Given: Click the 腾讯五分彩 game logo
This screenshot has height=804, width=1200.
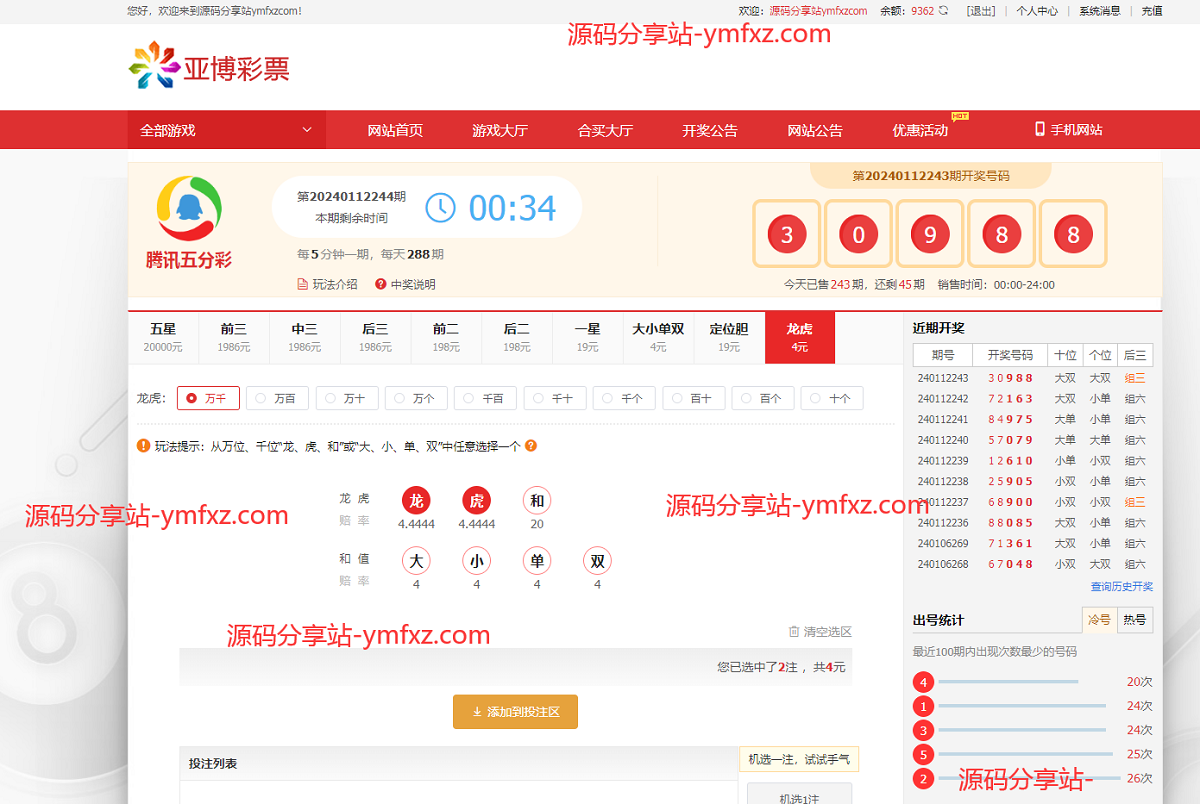Looking at the screenshot, I should coord(189,222).
